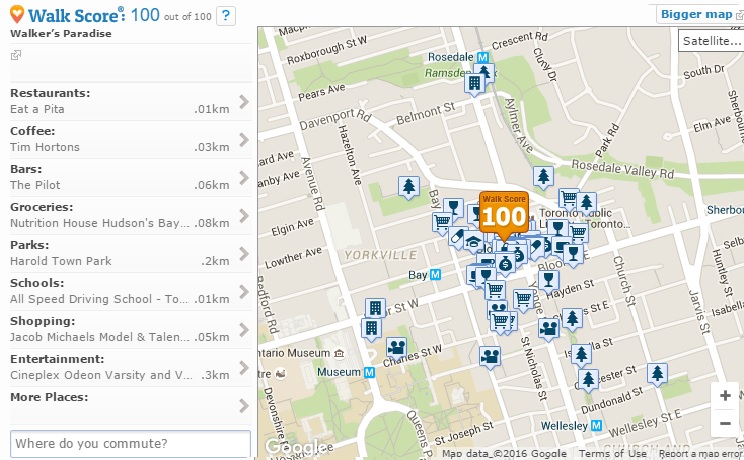Expand the Parks row chevron
This screenshot has height=460, width=744.
click(244, 253)
